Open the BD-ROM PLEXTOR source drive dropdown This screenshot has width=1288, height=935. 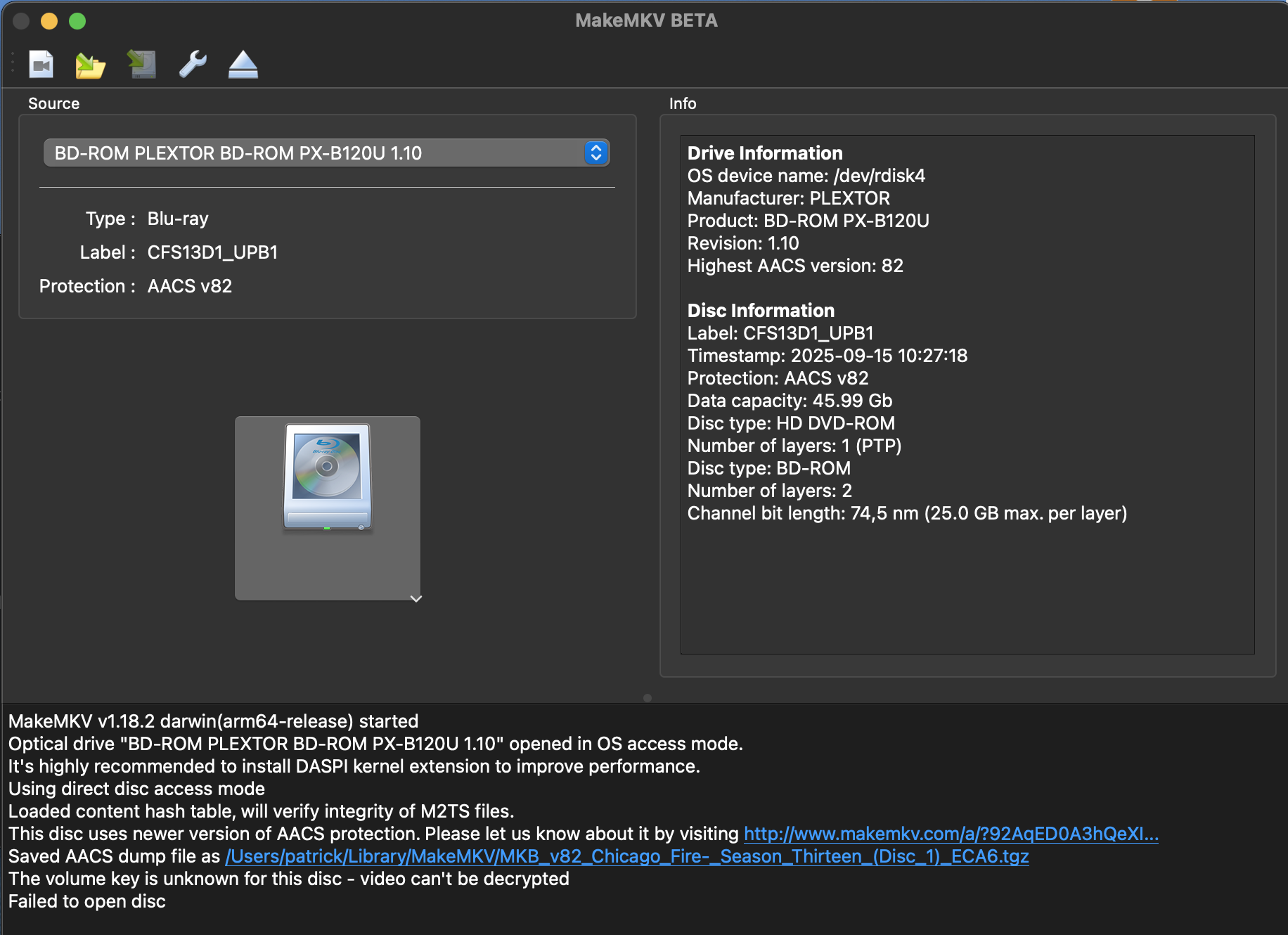click(326, 153)
